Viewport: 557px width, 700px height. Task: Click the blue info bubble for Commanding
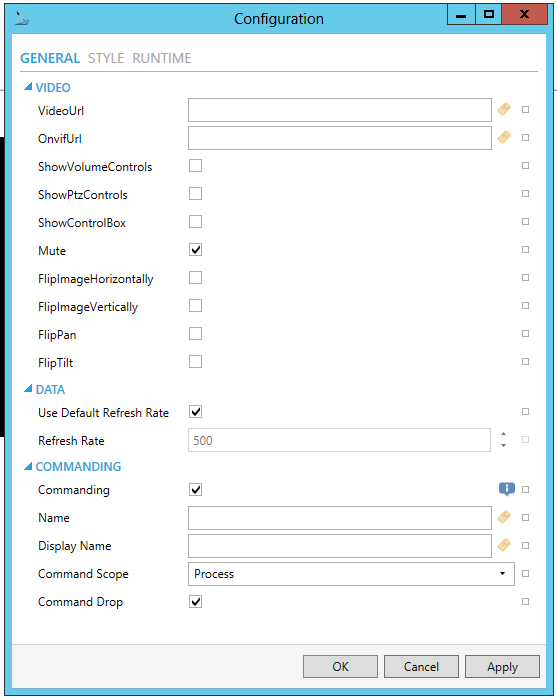tap(507, 489)
